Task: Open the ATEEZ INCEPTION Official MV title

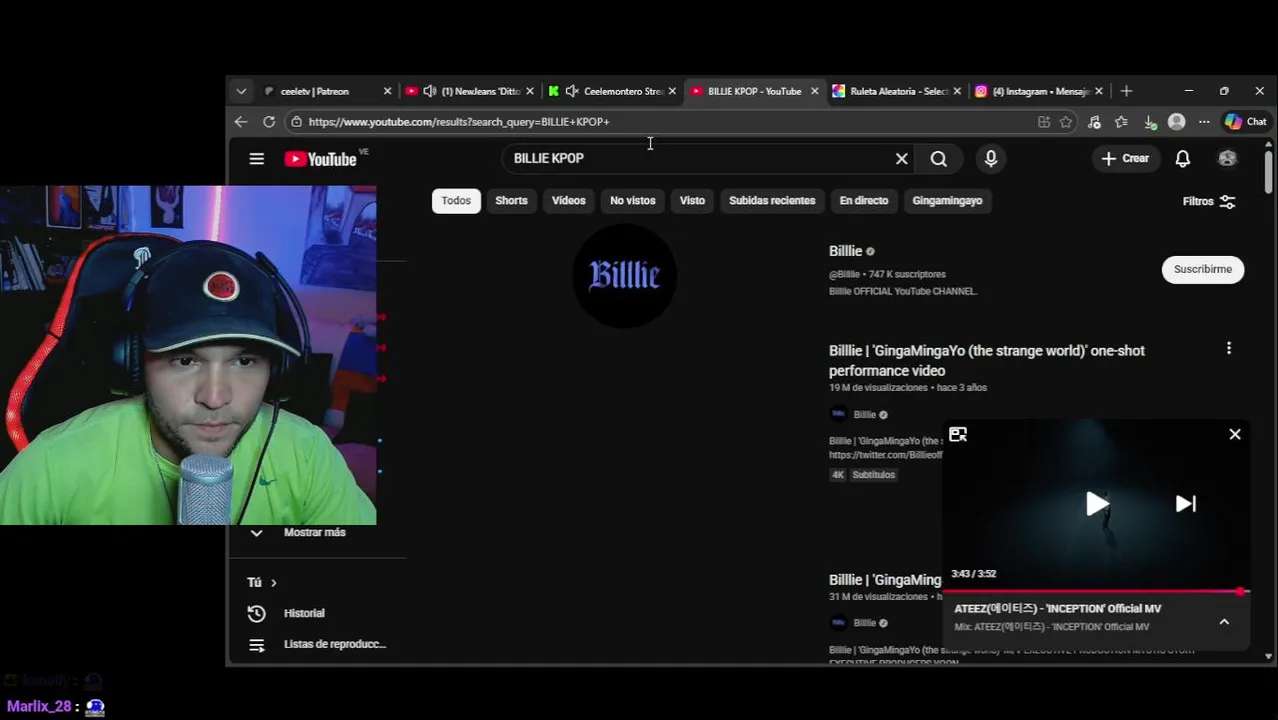Action: click(x=1057, y=608)
